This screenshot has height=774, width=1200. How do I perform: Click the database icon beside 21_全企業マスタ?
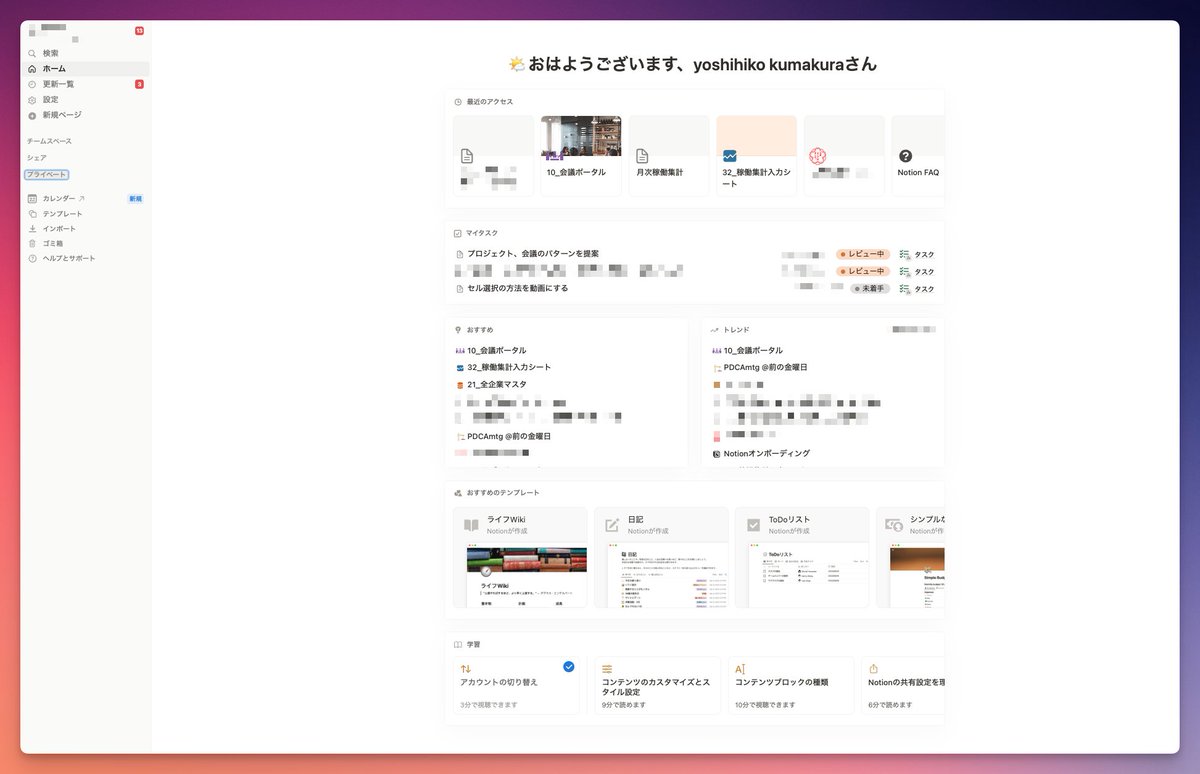point(460,384)
